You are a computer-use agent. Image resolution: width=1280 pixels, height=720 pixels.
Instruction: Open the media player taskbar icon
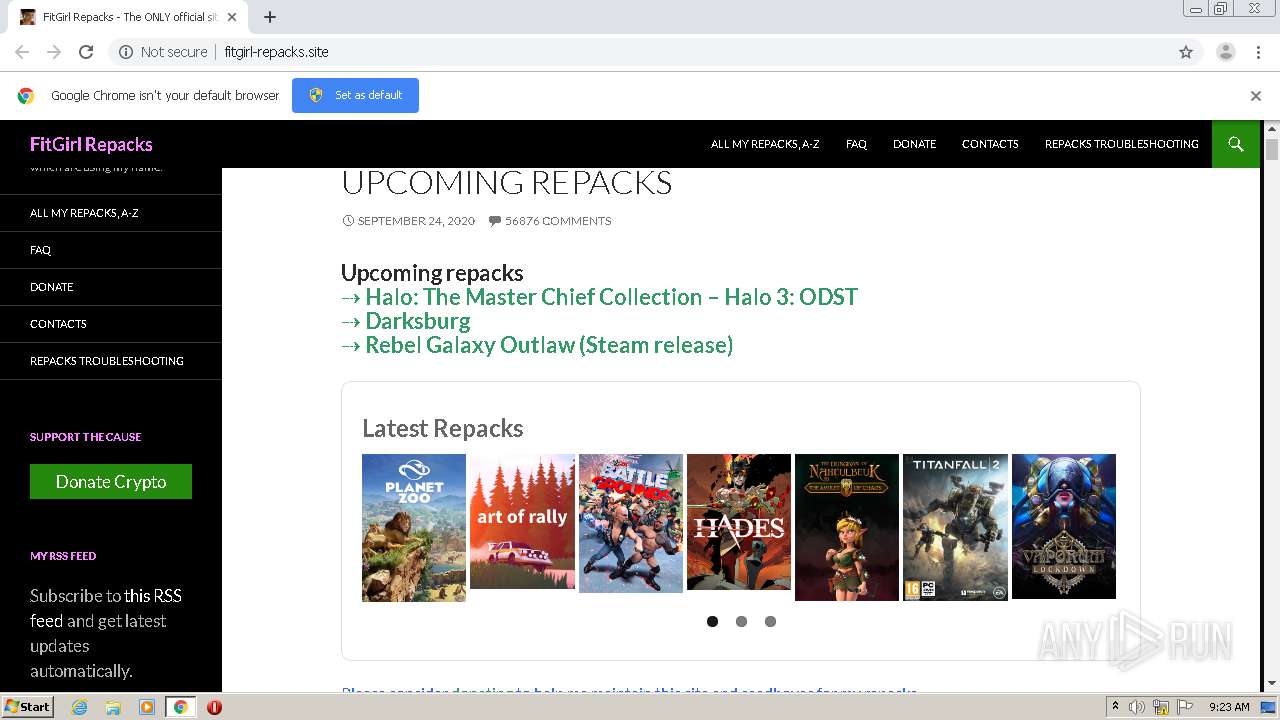tap(147, 707)
